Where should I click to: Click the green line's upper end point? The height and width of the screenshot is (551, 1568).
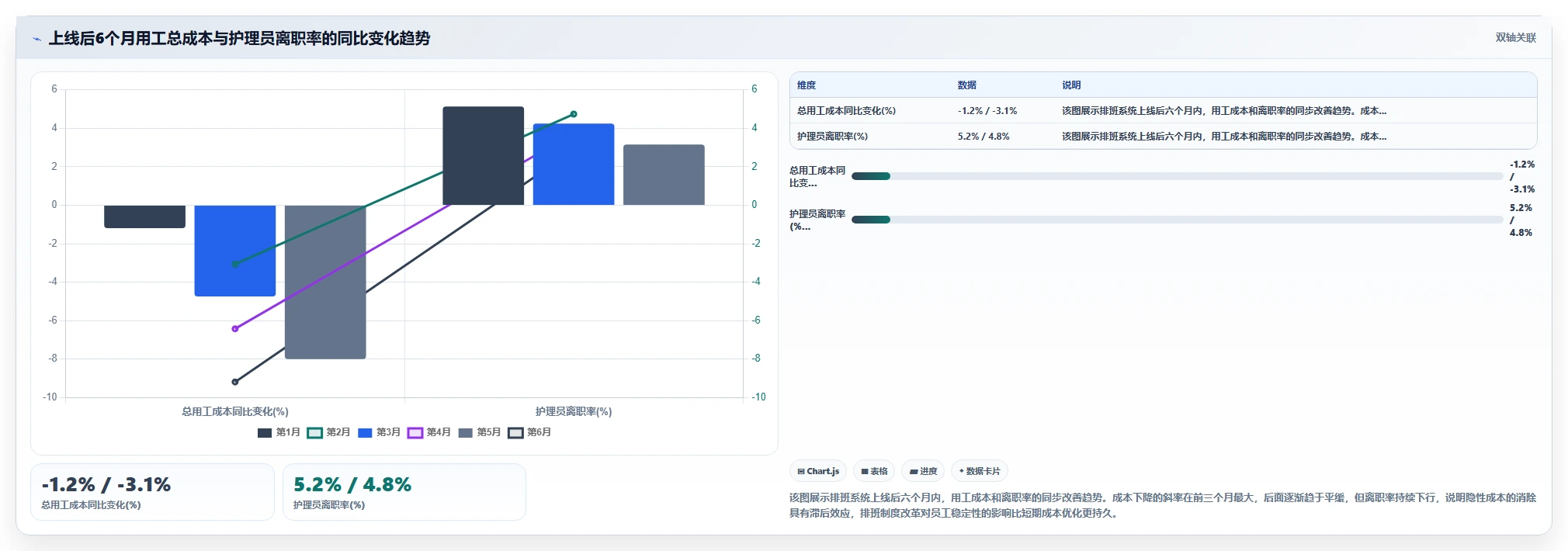pos(574,114)
